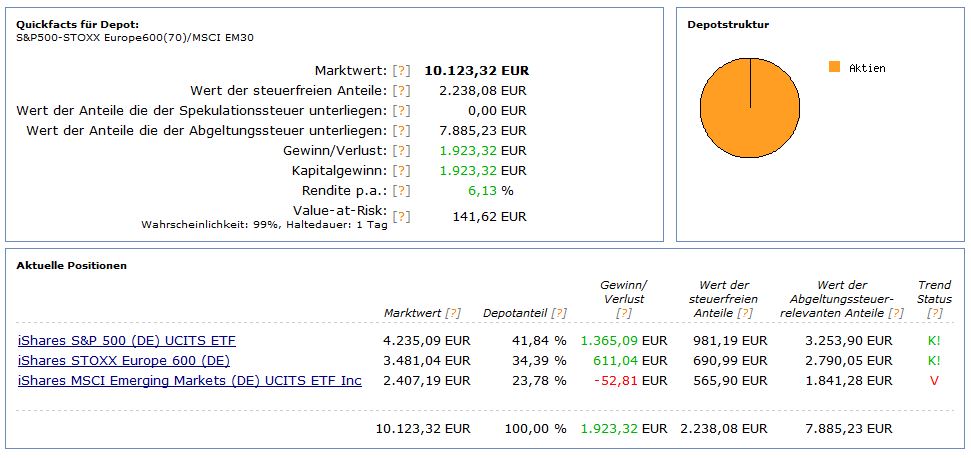Viewport: 971px width, 458px height.
Task: Click the orange Depotstruktur pie chart
Action: pyautogui.click(x=749, y=109)
